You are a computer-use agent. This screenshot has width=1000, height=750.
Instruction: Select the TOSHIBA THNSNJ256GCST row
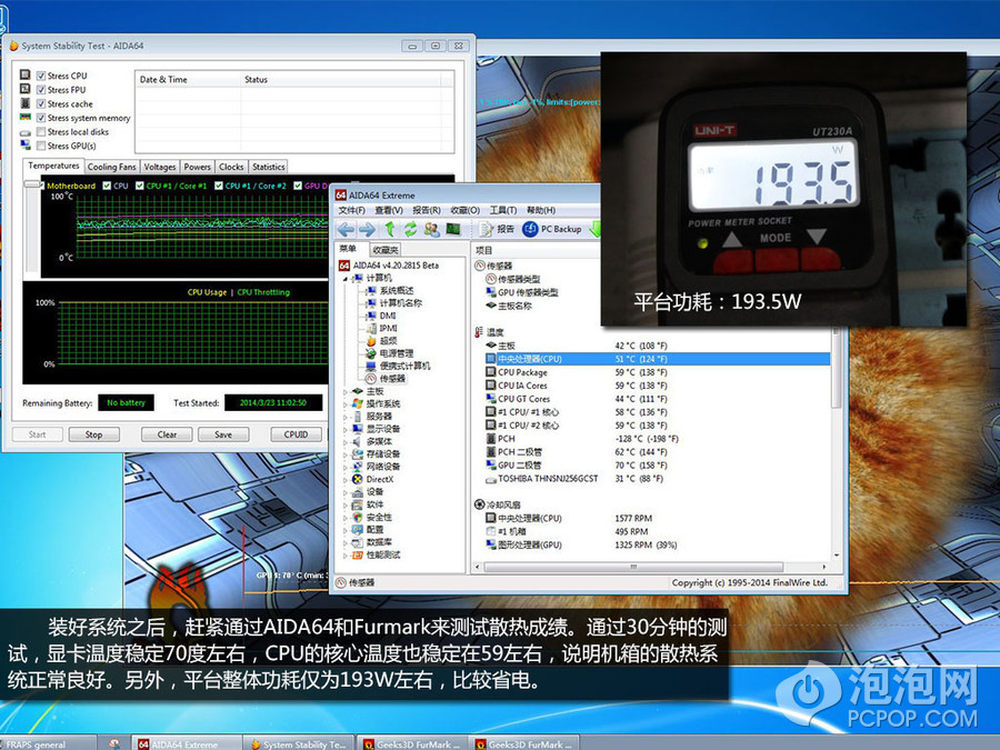pyautogui.click(x=657, y=478)
